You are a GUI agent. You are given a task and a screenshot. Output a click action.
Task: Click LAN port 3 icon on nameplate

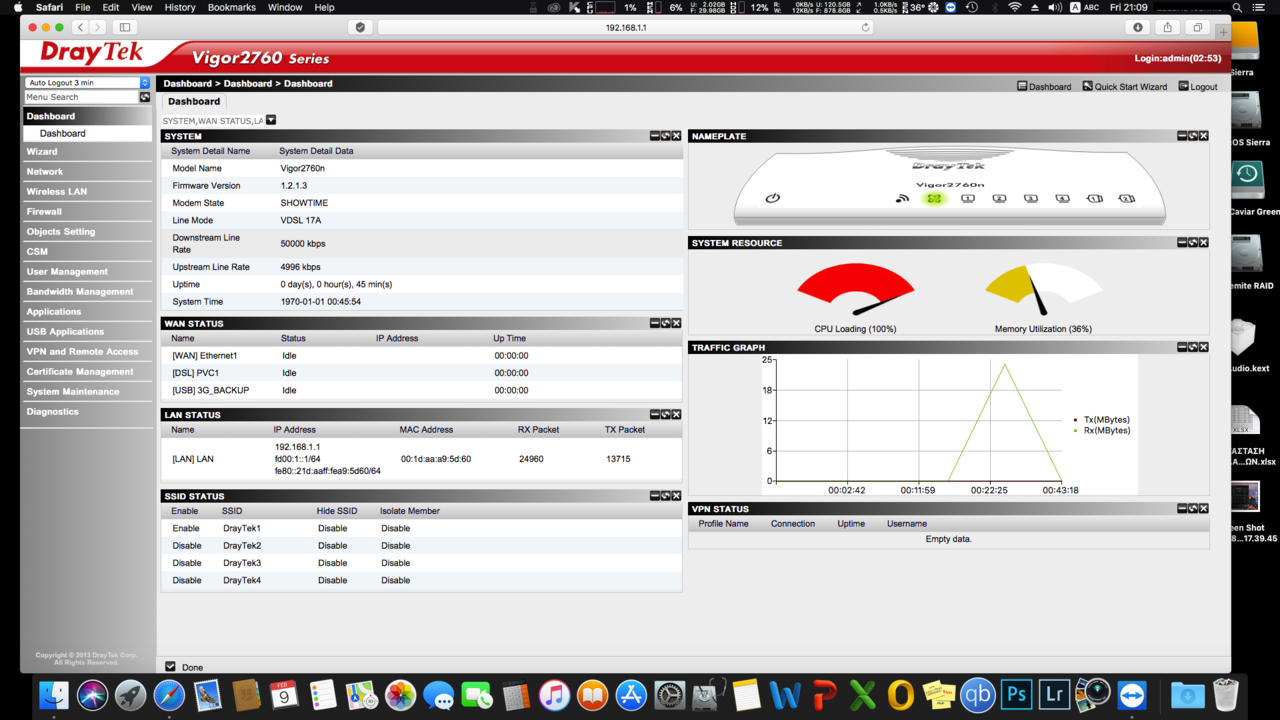pos(1031,198)
